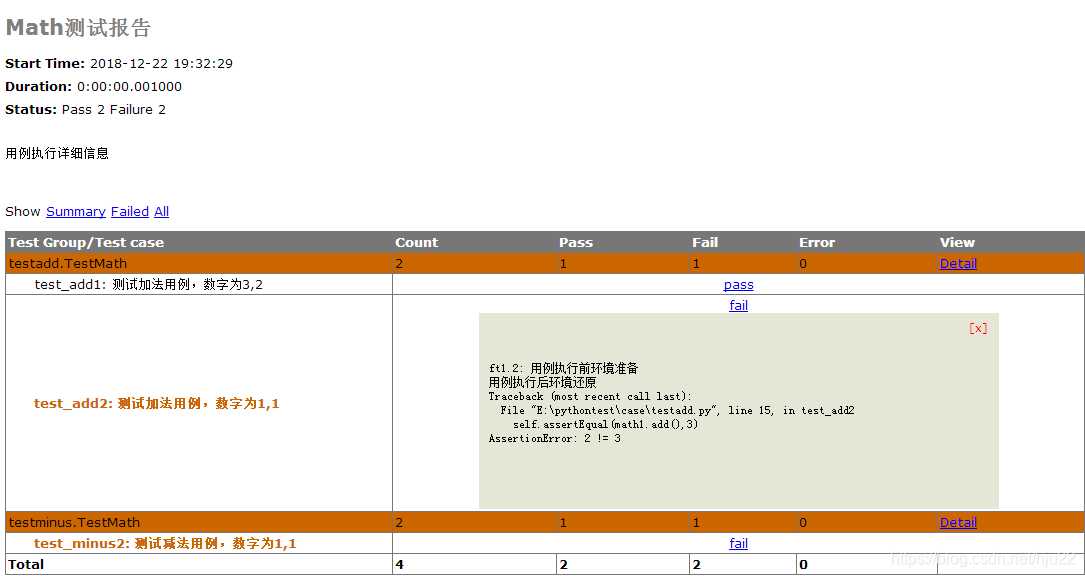
Task: Click the Math测试报告 page title
Action: [78, 27]
